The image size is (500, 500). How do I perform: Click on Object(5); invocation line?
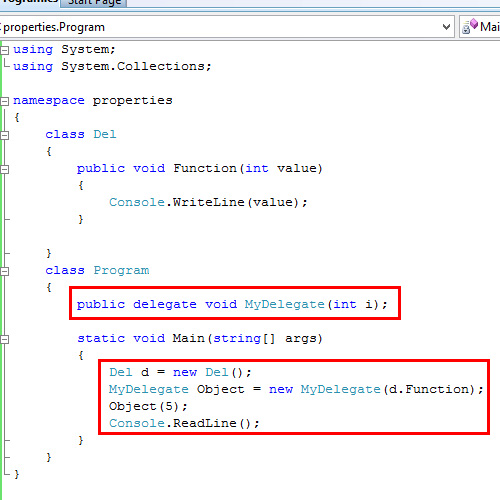click(x=148, y=406)
